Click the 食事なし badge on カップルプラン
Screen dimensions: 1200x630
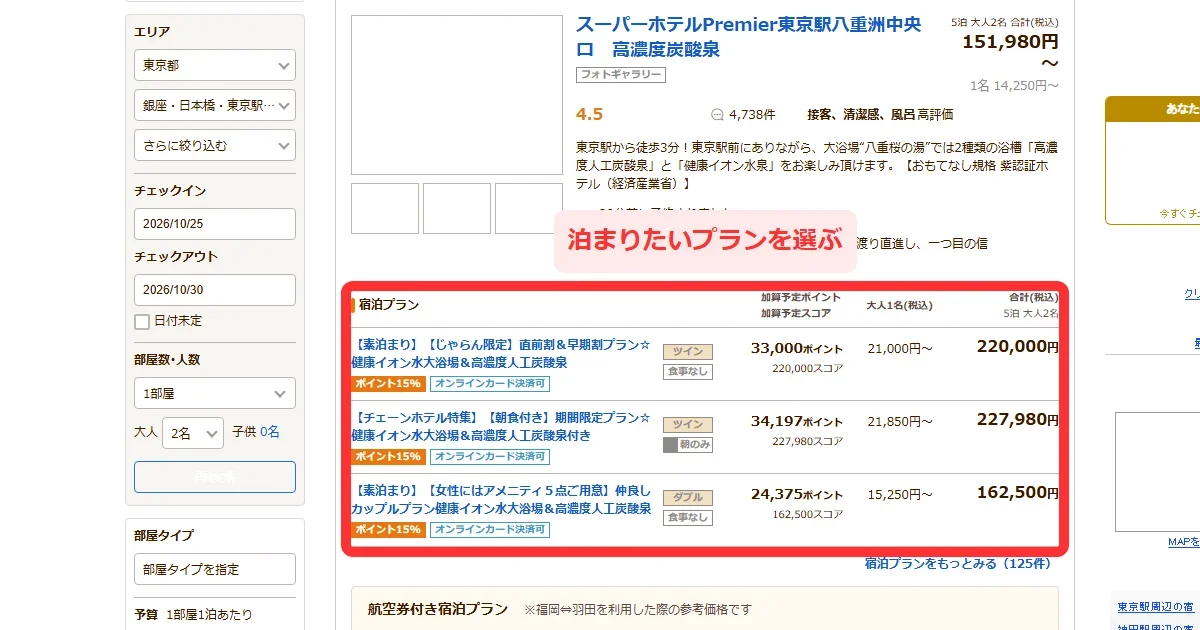[688, 518]
